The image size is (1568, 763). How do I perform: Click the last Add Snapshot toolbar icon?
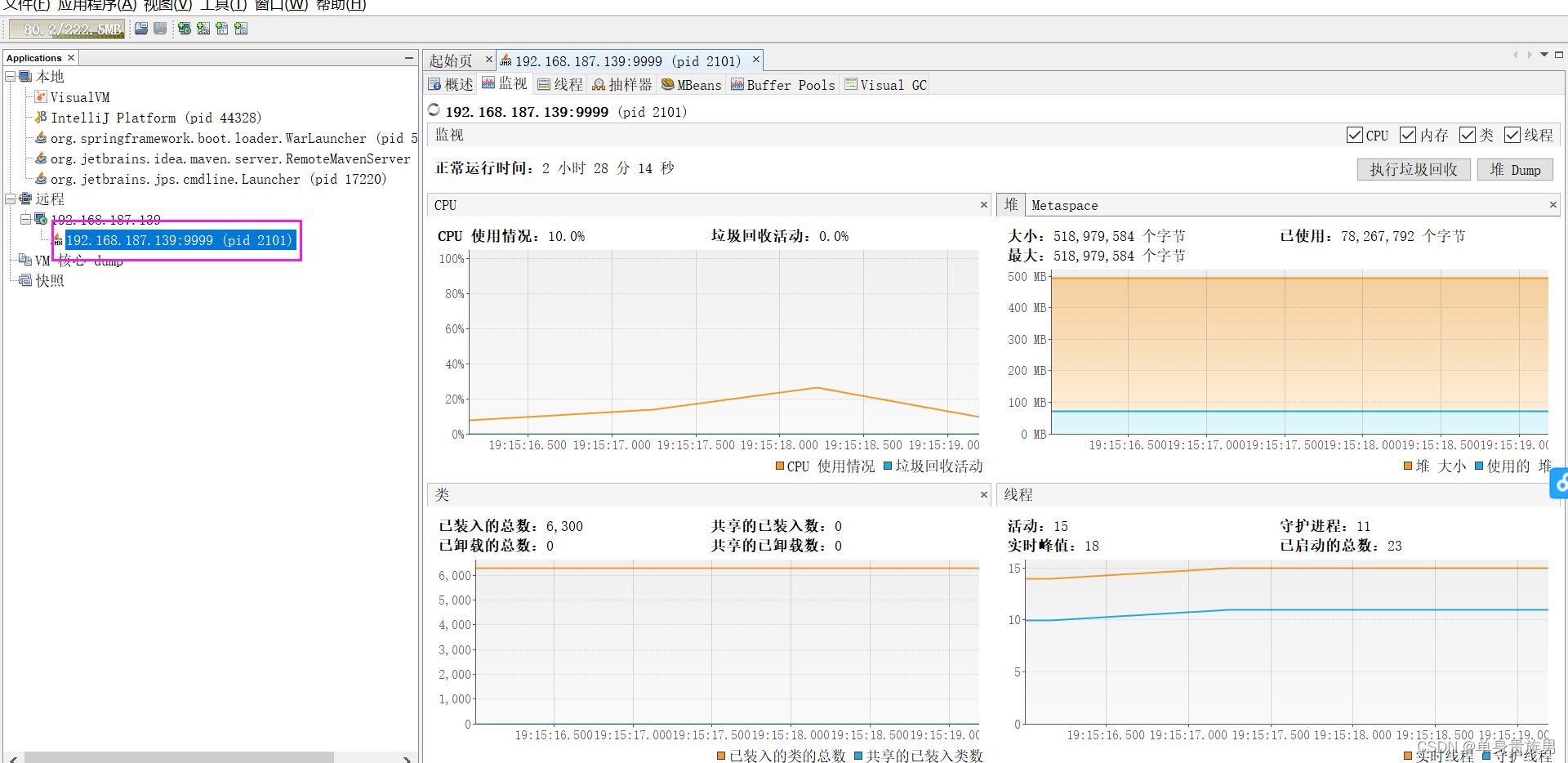click(x=241, y=29)
